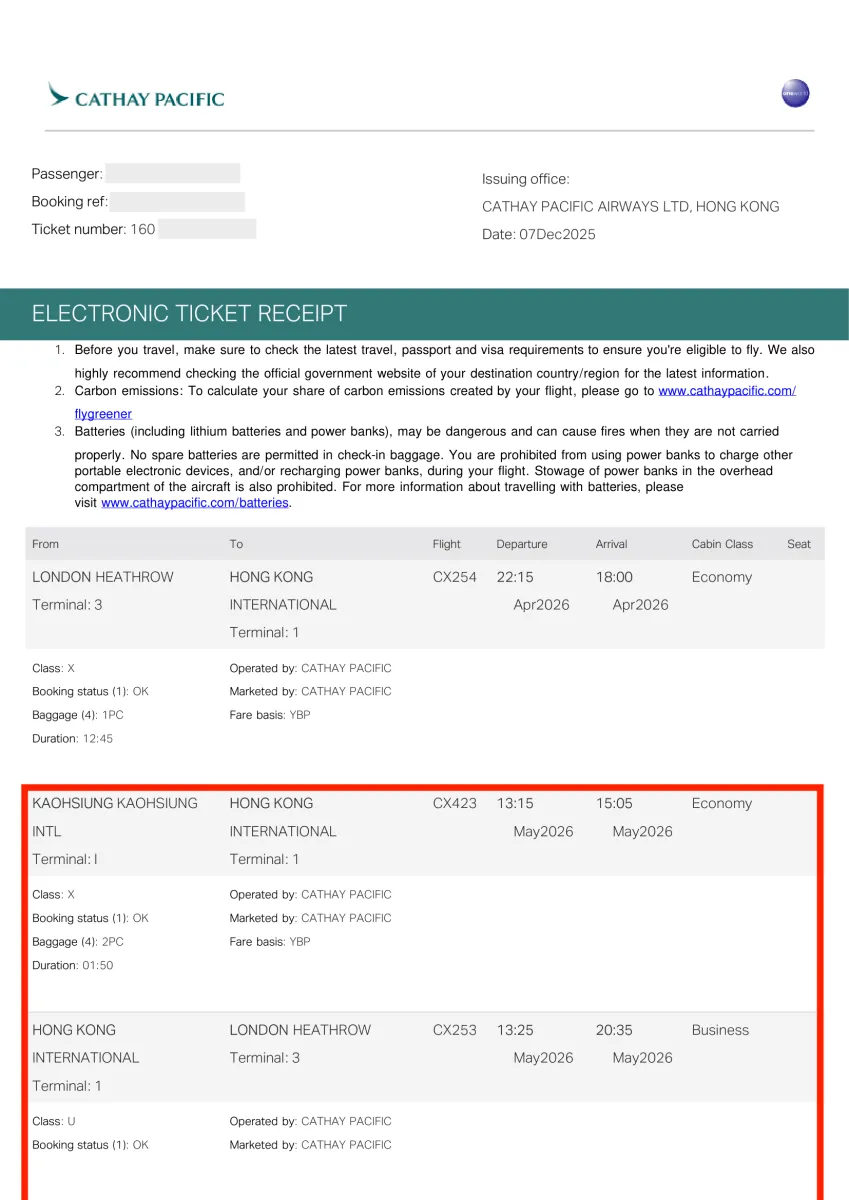
Task: Click the oneworld alliance logo
Action: [x=795, y=94]
